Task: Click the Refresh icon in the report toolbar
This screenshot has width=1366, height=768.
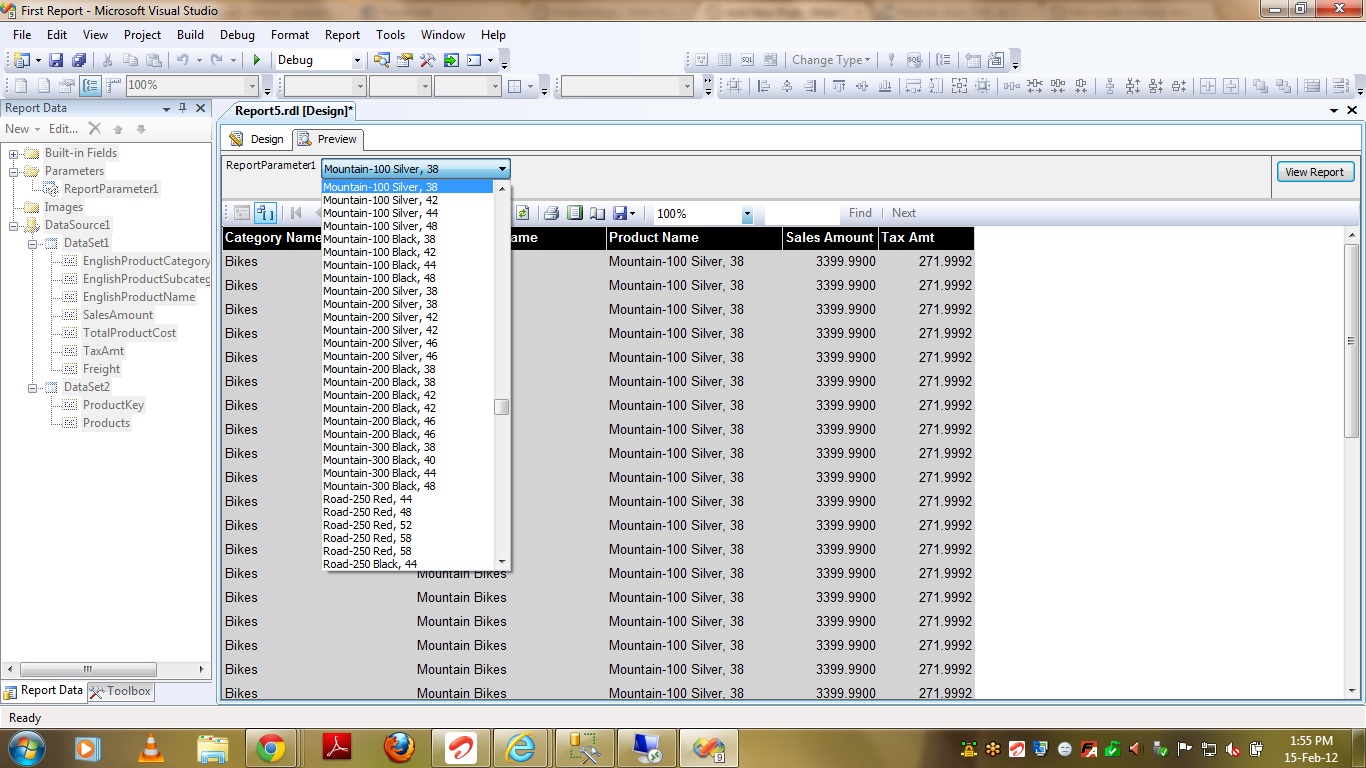Action: 522,213
